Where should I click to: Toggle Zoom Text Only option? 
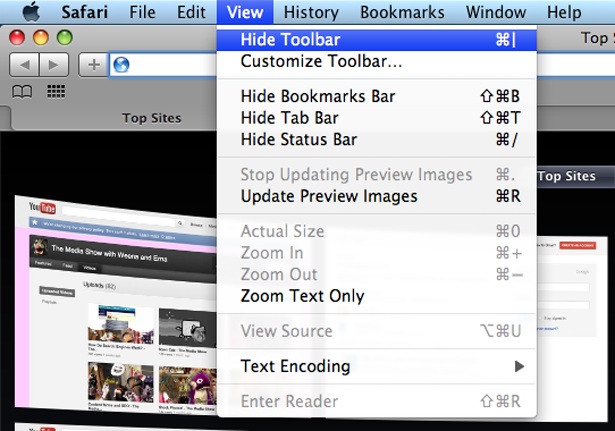(377, 296)
